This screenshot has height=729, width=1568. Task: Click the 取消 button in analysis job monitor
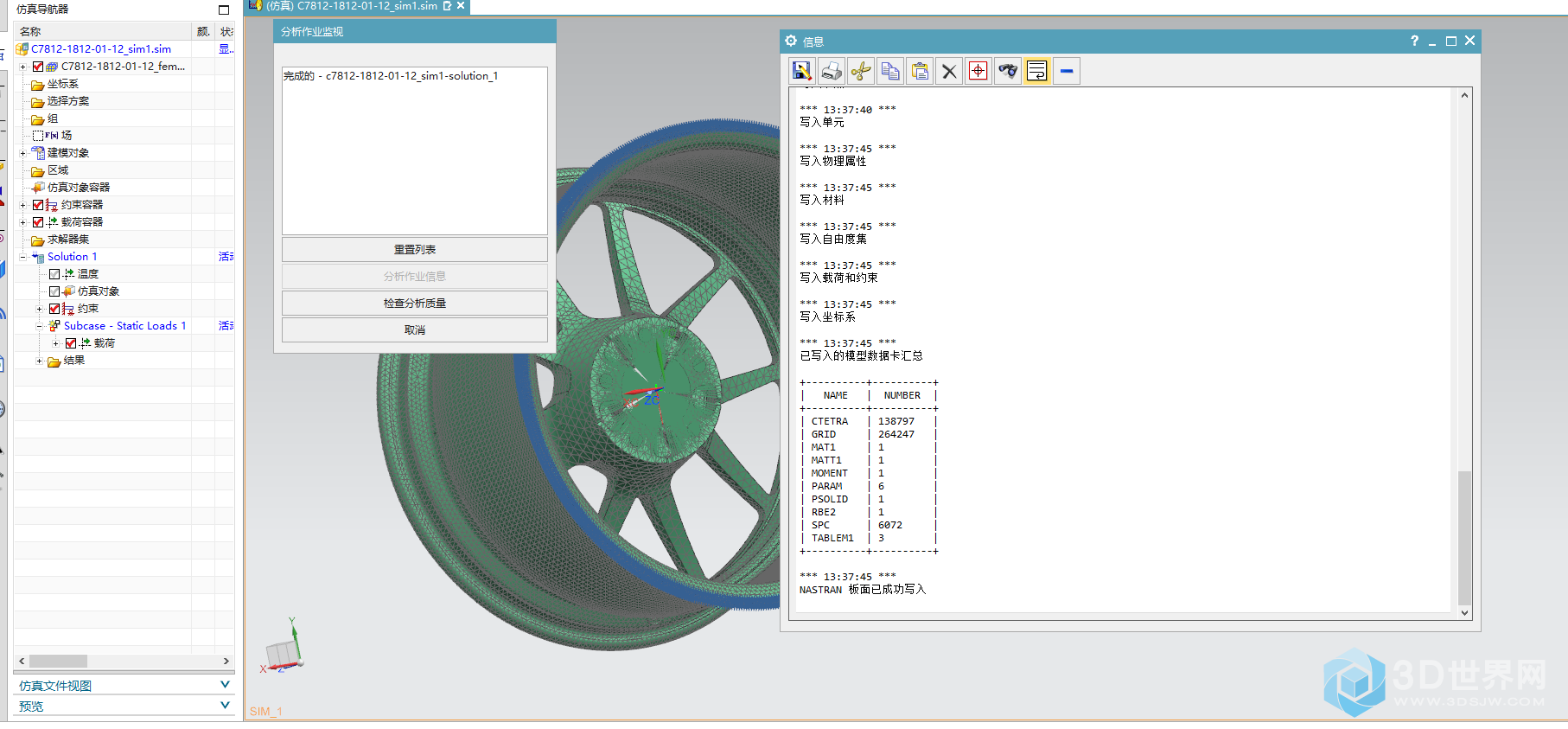tap(415, 330)
